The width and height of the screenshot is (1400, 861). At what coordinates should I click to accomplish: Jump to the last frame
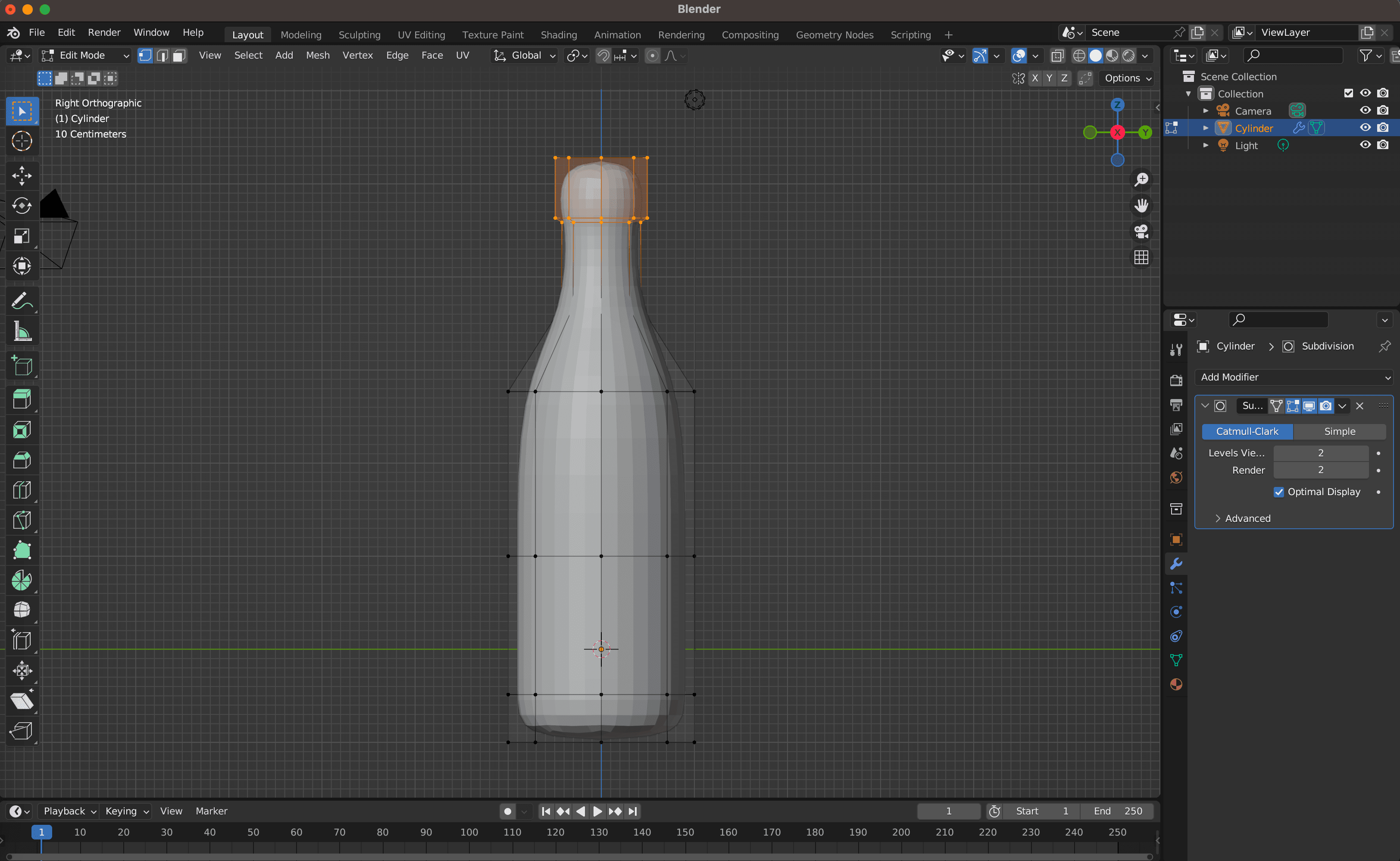coord(633,811)
